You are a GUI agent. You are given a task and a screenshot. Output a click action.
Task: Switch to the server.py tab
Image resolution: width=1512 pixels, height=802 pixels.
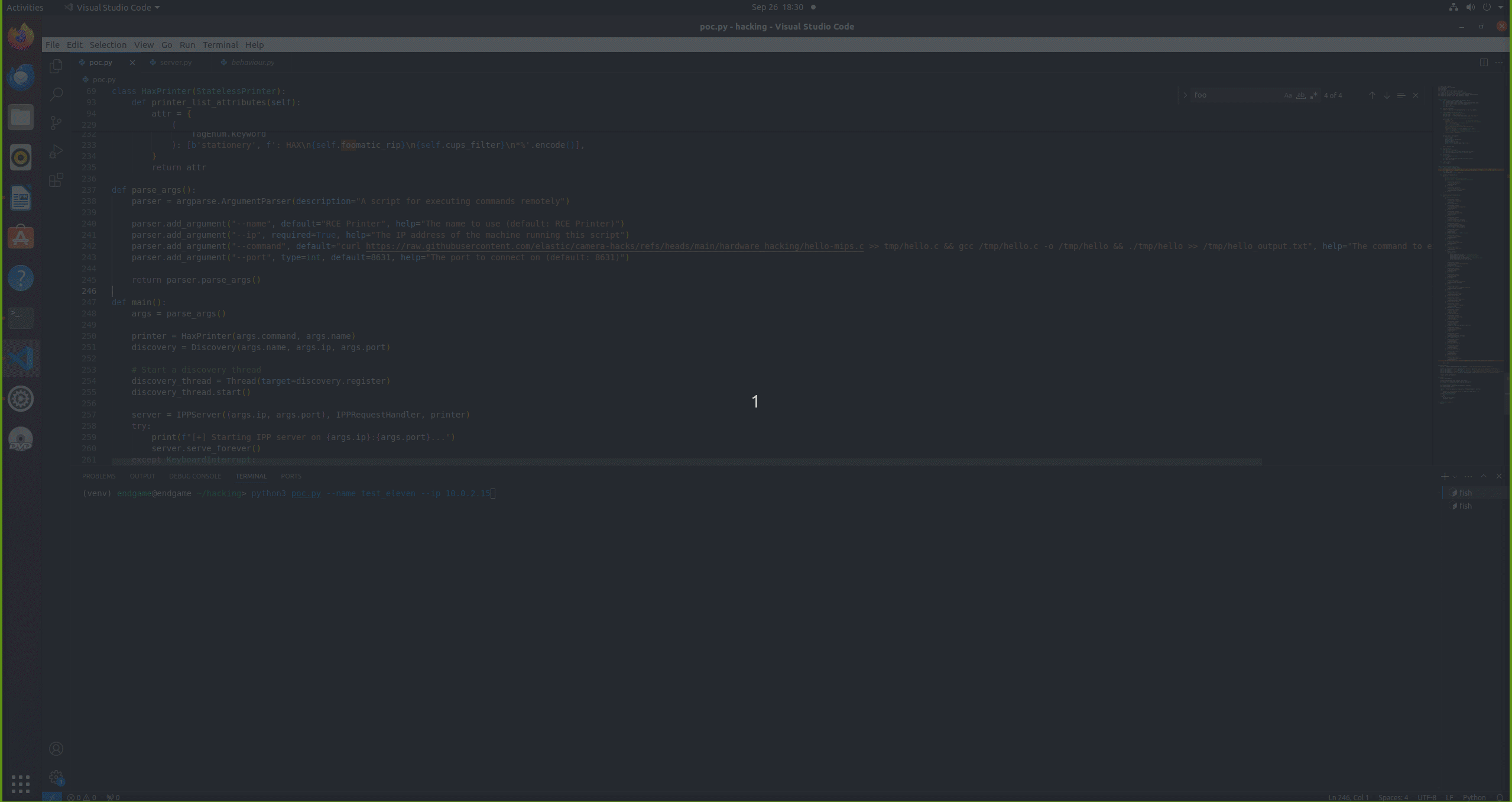pos(174,62)
